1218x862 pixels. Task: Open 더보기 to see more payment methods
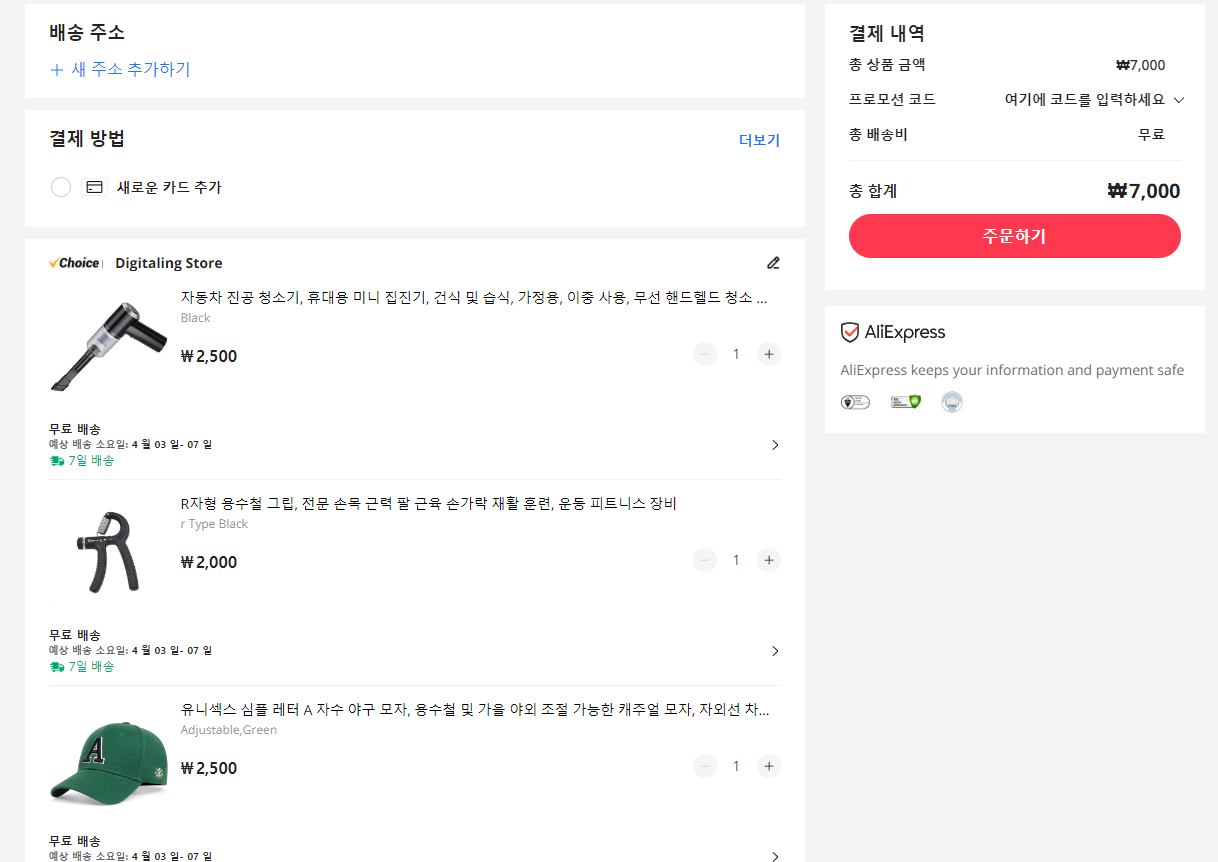click(758, 139)
